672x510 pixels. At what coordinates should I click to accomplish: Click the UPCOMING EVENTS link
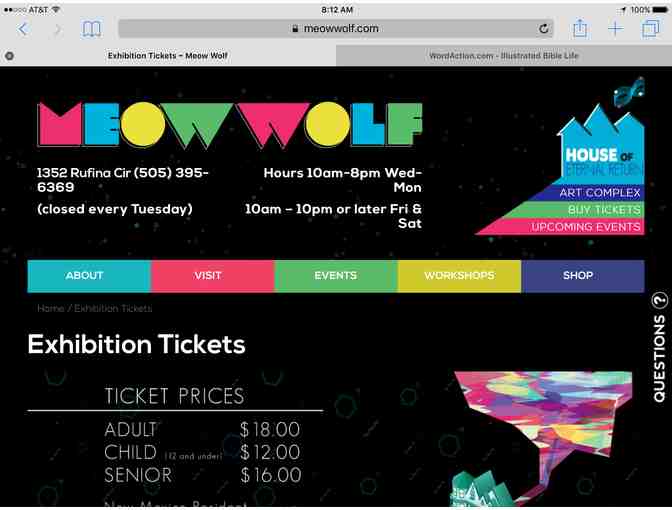pos(586,227)
